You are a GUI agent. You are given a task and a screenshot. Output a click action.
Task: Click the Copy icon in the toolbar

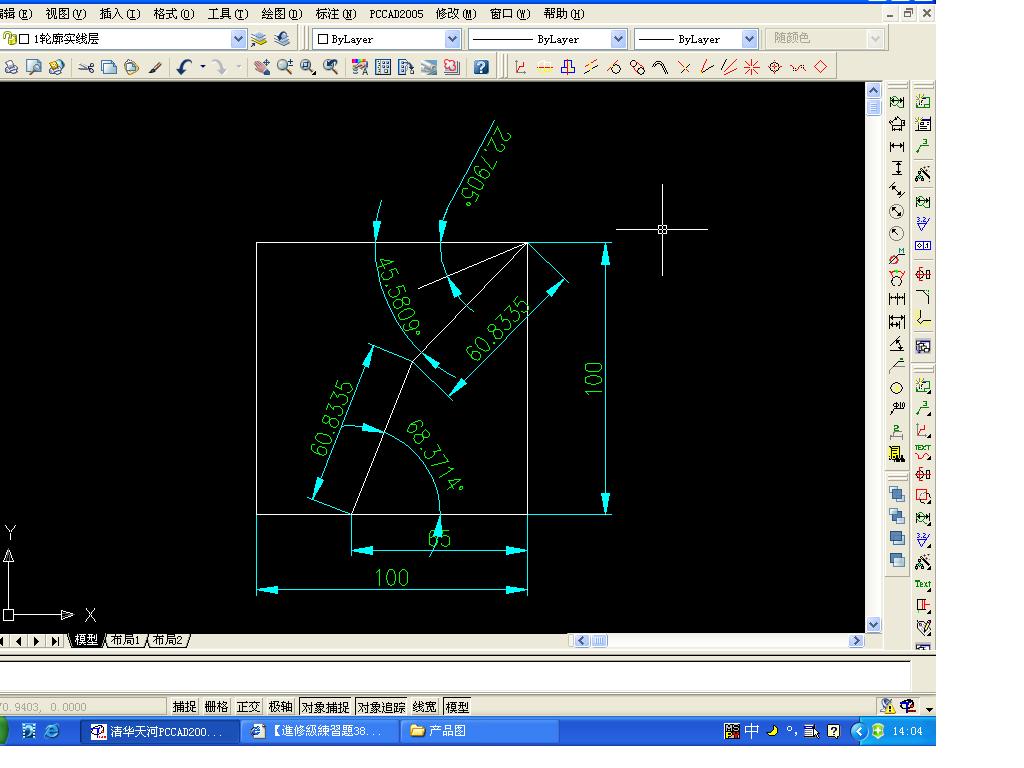pyautogui.click(x=109, y=67)
